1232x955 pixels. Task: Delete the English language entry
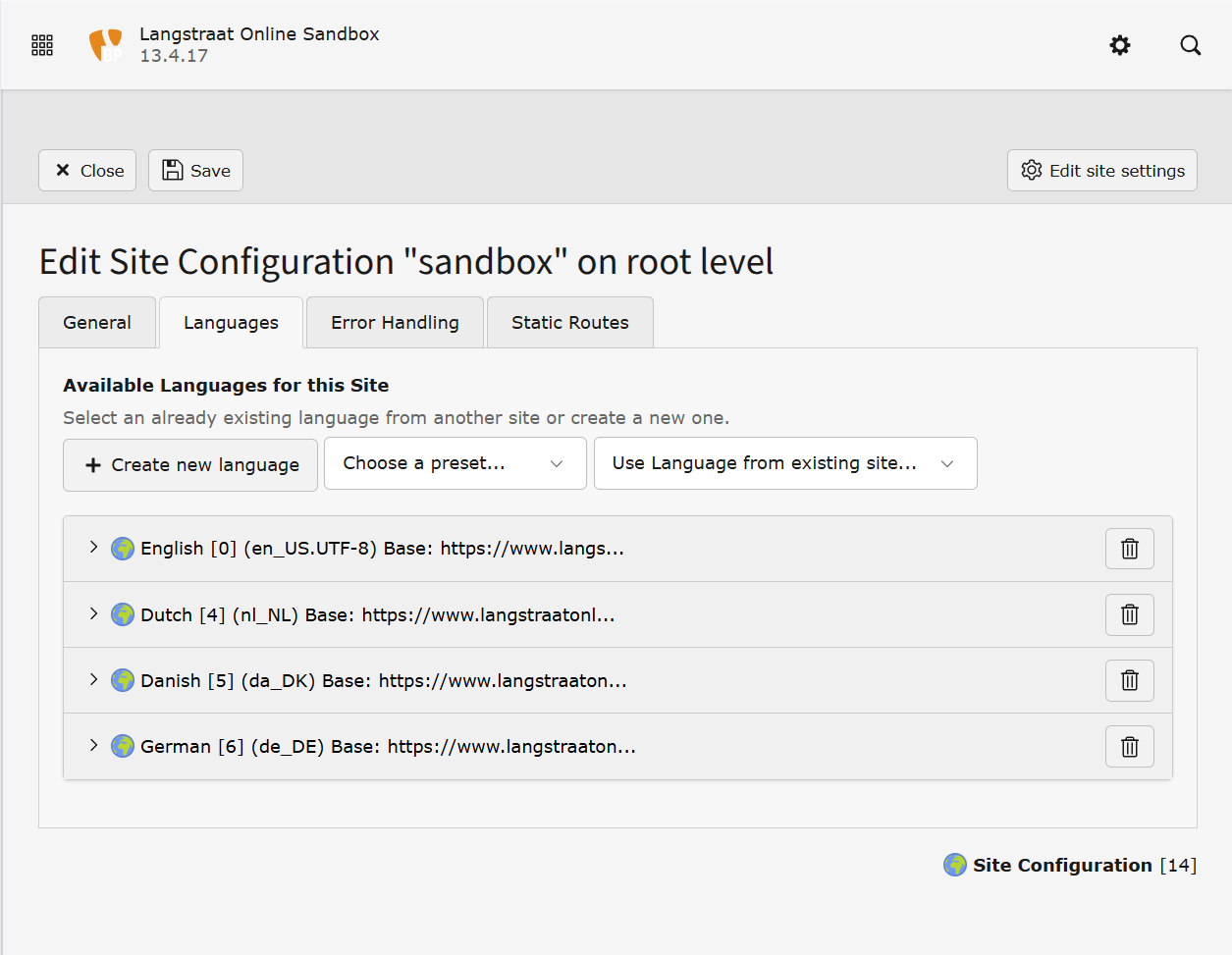(x=1129, y=549)
